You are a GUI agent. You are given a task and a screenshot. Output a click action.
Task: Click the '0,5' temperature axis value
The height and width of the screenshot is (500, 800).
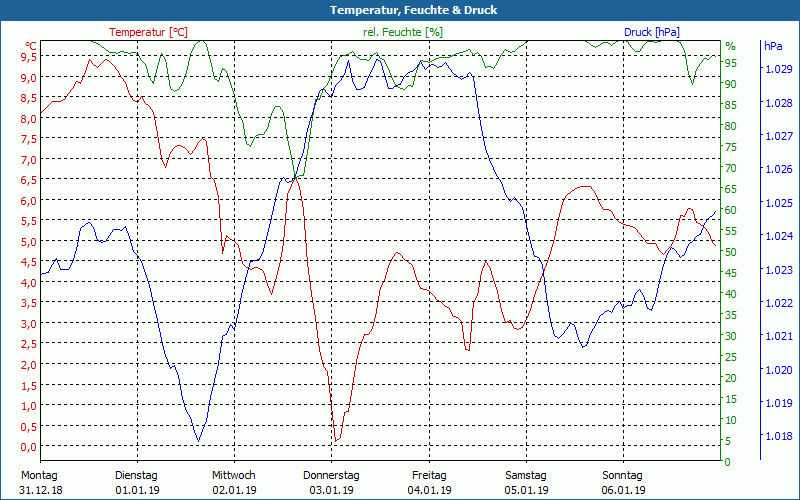(x=29, y=426)
